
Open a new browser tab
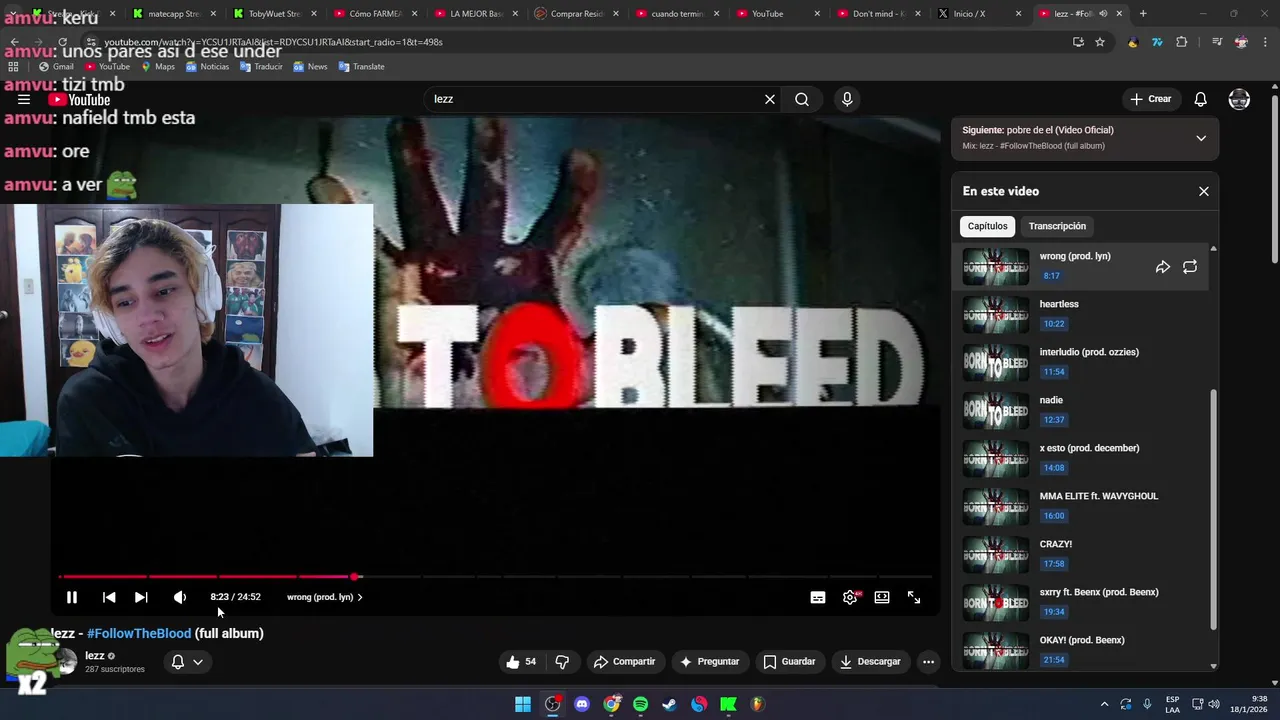pos(1143,14)
